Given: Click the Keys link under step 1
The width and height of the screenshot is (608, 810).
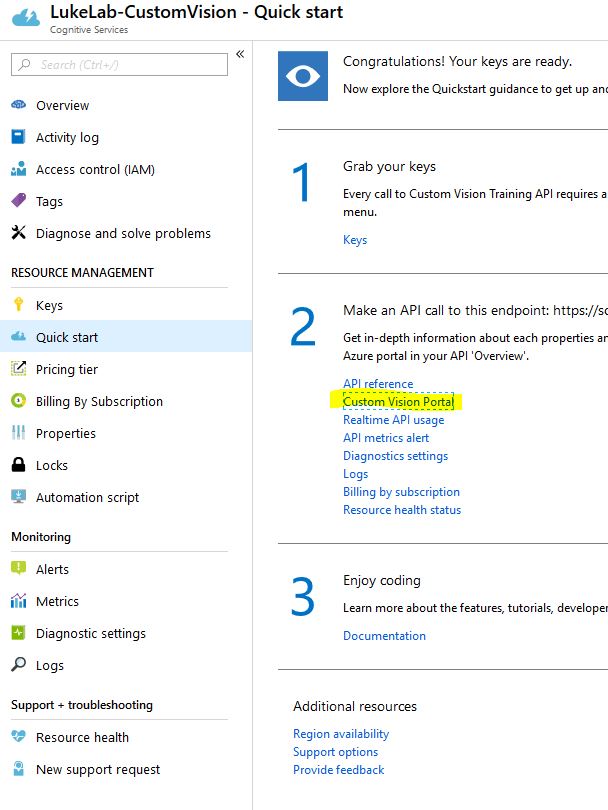Looking at the screenshot, I should click(x=355, y=240).
